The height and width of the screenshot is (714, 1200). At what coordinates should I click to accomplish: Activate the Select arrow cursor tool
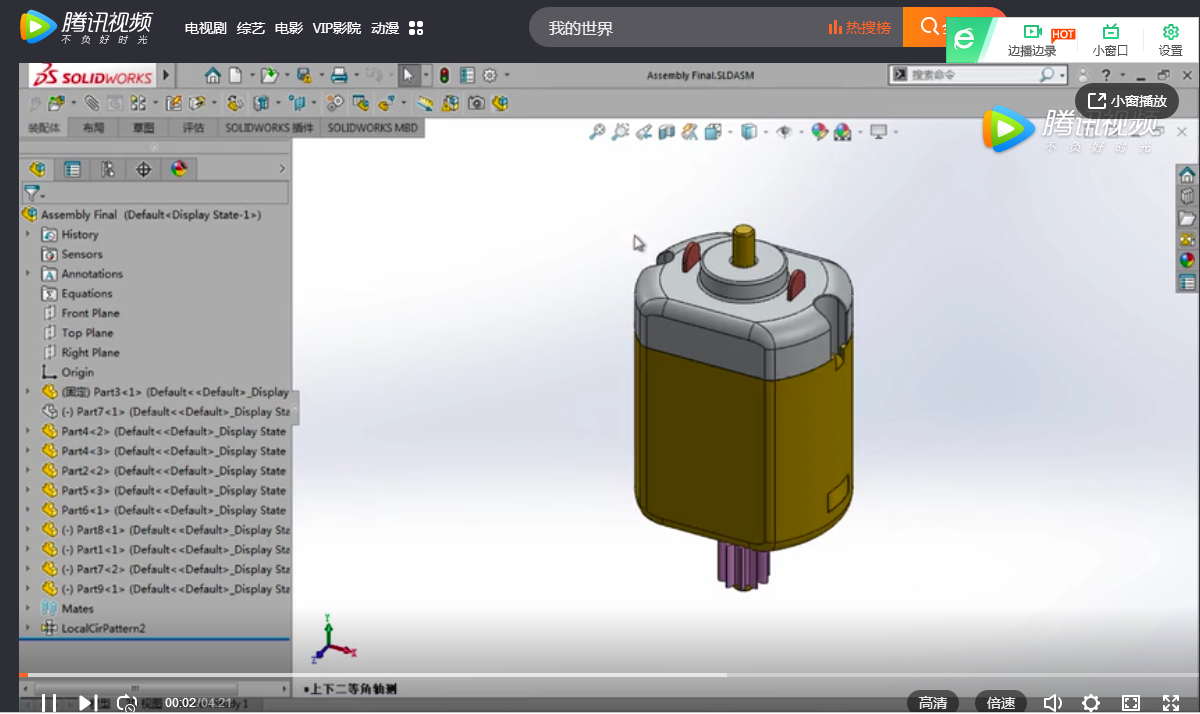click(408, 75)
